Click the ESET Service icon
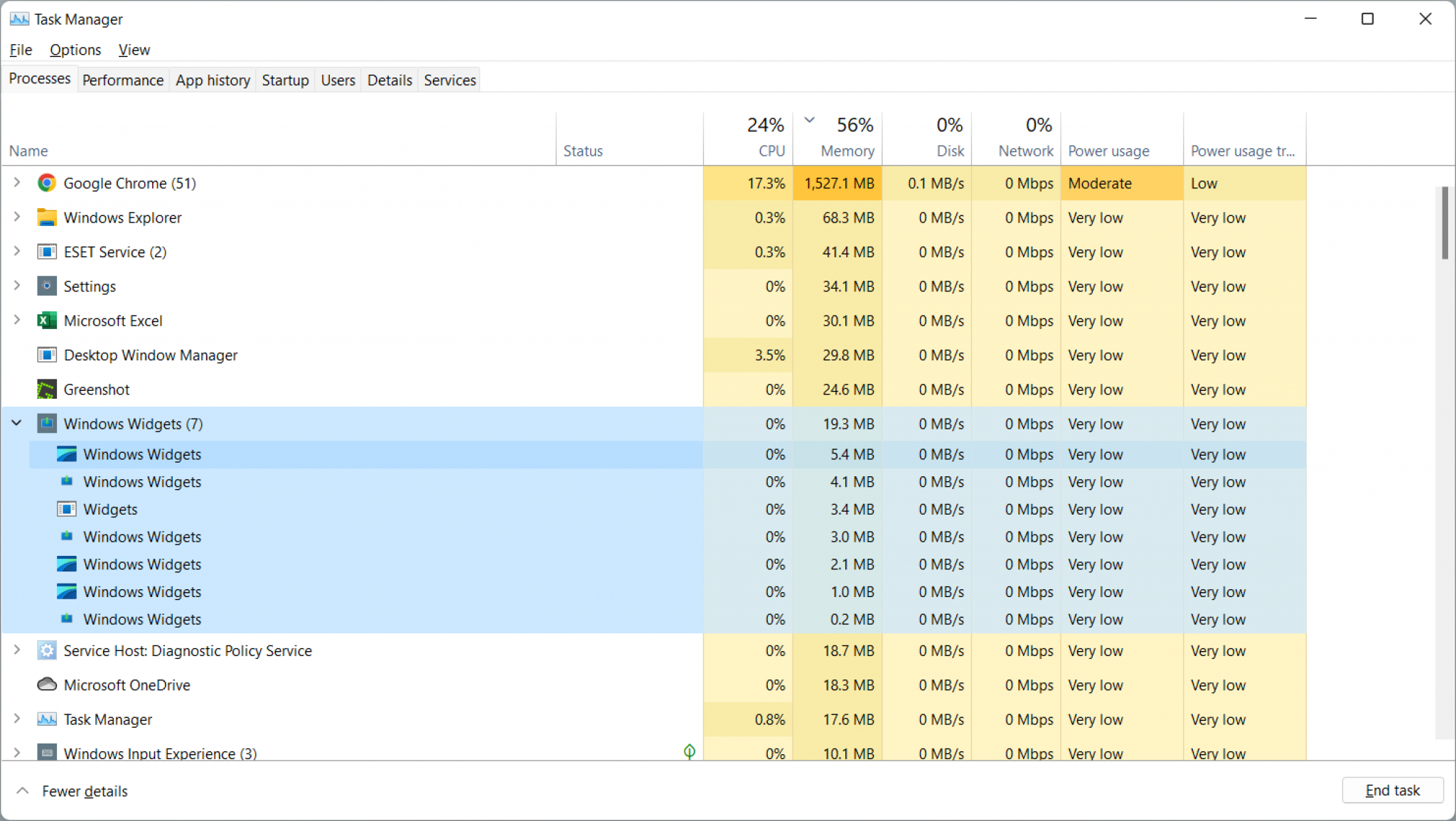Screen dimensions: 1456x821 pyautogui.click(x=46, y=252)
